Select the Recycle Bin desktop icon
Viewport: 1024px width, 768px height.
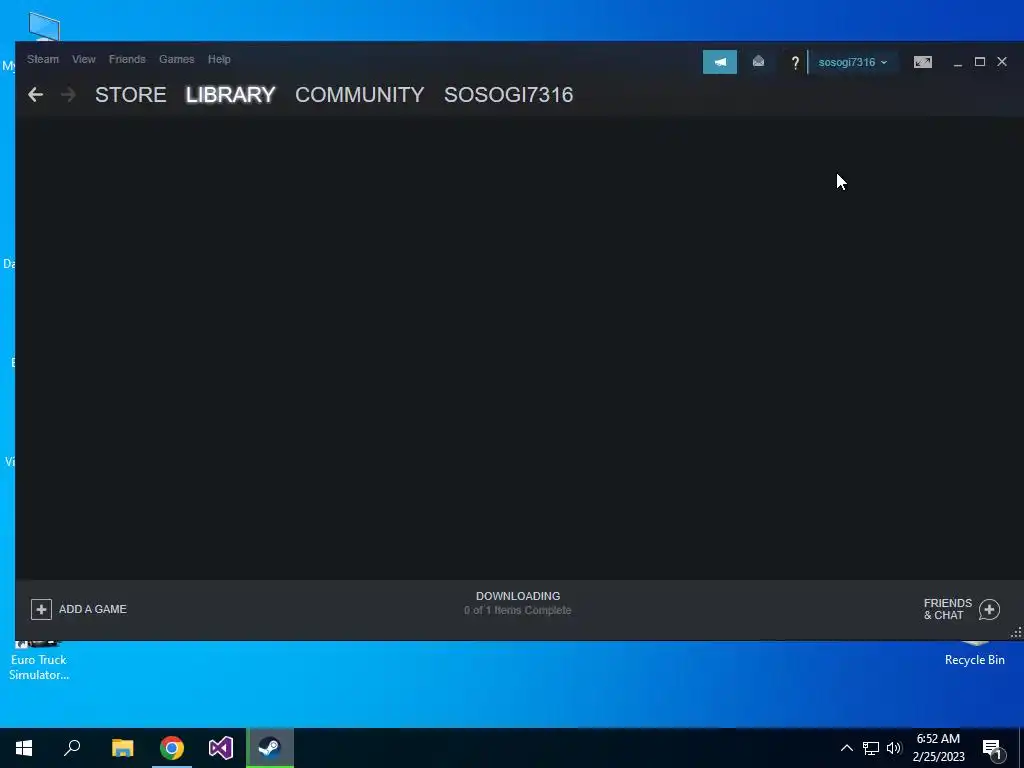pyautogui.click(x=974, y=654)
